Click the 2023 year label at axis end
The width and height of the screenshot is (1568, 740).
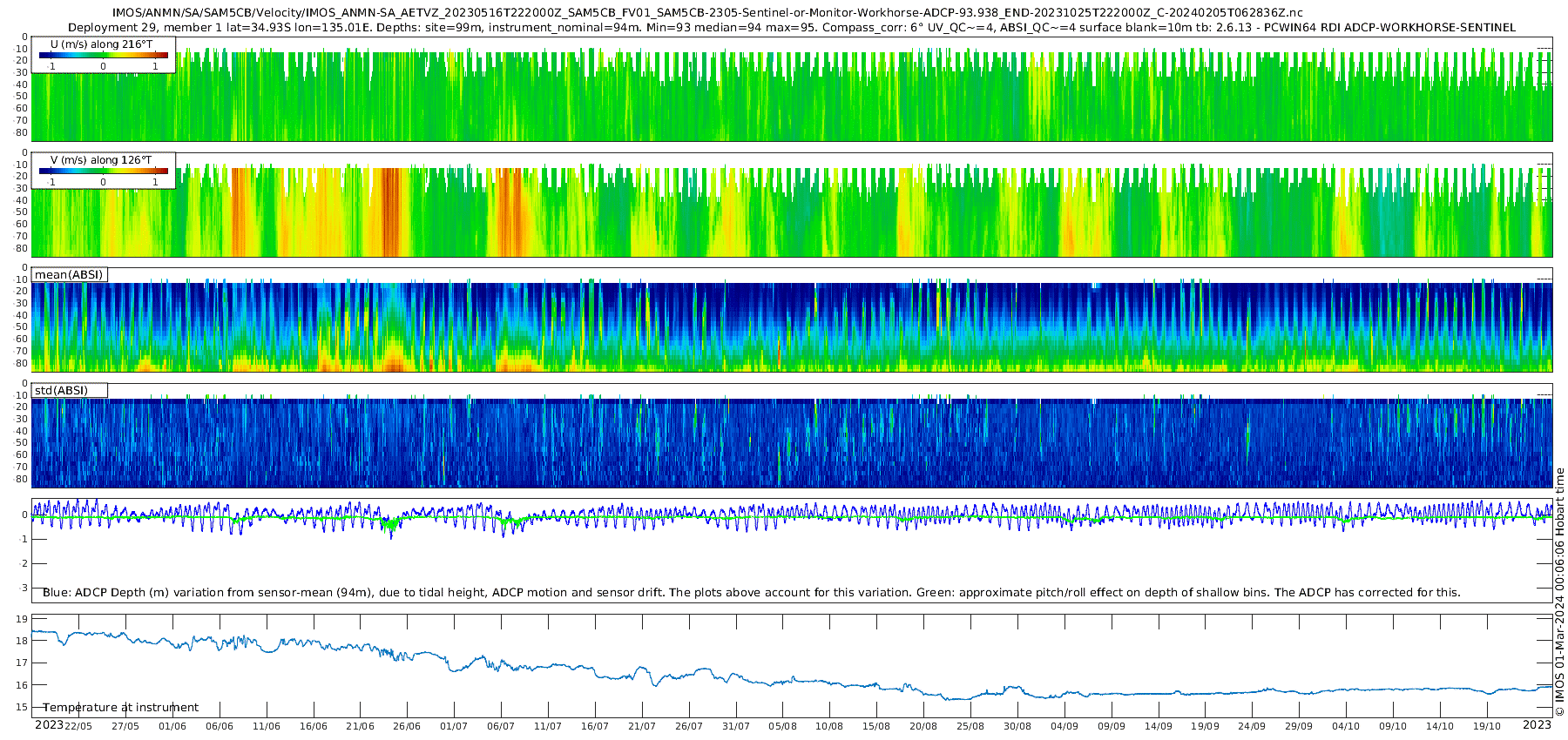coord(1537,725)
